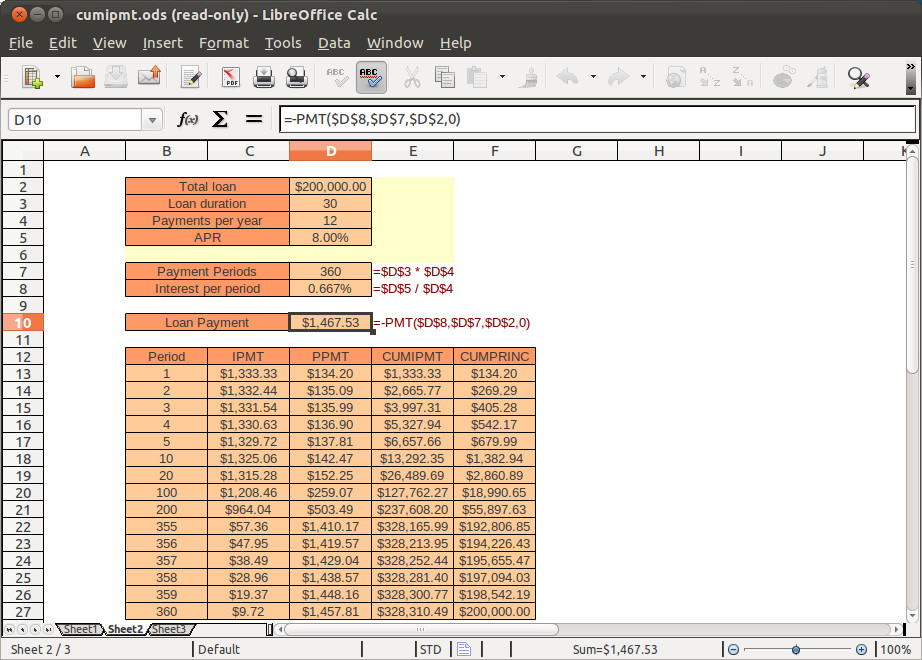The height and width of the screenshot is (660, 922).
Task: Click Find & Replace icon
Action: pos(858,77)
